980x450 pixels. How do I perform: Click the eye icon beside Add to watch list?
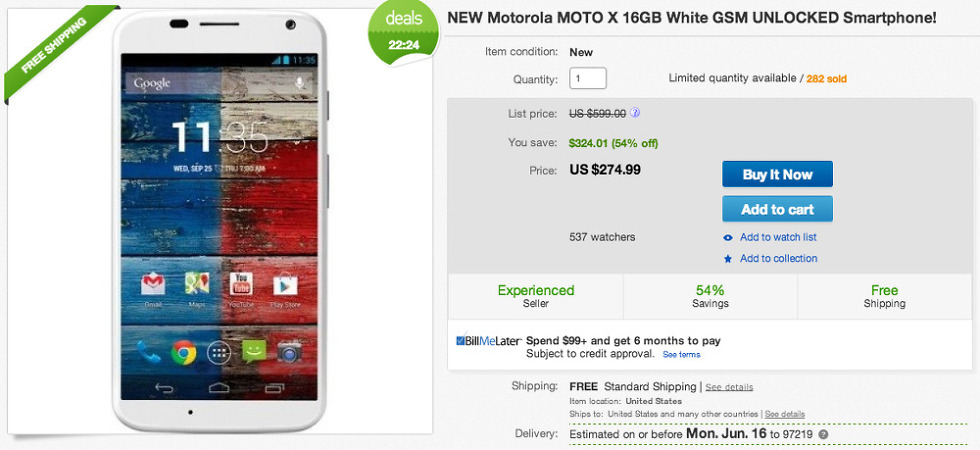(728, 238)
